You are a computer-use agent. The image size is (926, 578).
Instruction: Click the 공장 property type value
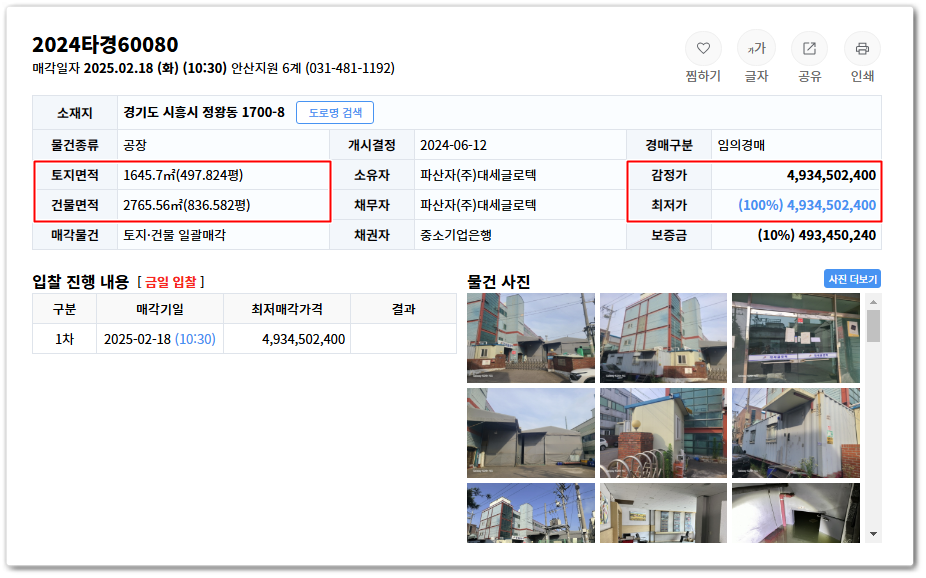point(135,145)
